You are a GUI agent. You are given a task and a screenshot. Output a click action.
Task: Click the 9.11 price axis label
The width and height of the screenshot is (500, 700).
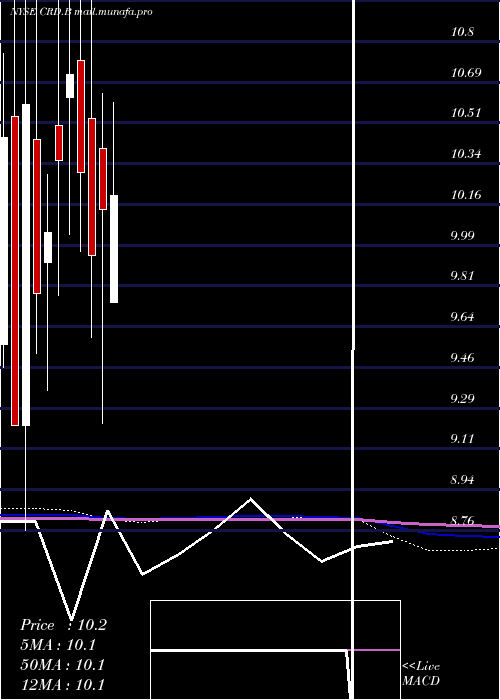[x=463, y=439]
